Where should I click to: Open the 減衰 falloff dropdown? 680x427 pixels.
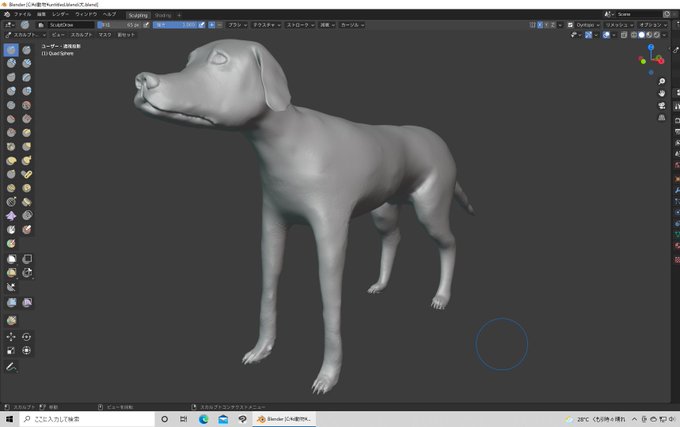coord(327,25)
